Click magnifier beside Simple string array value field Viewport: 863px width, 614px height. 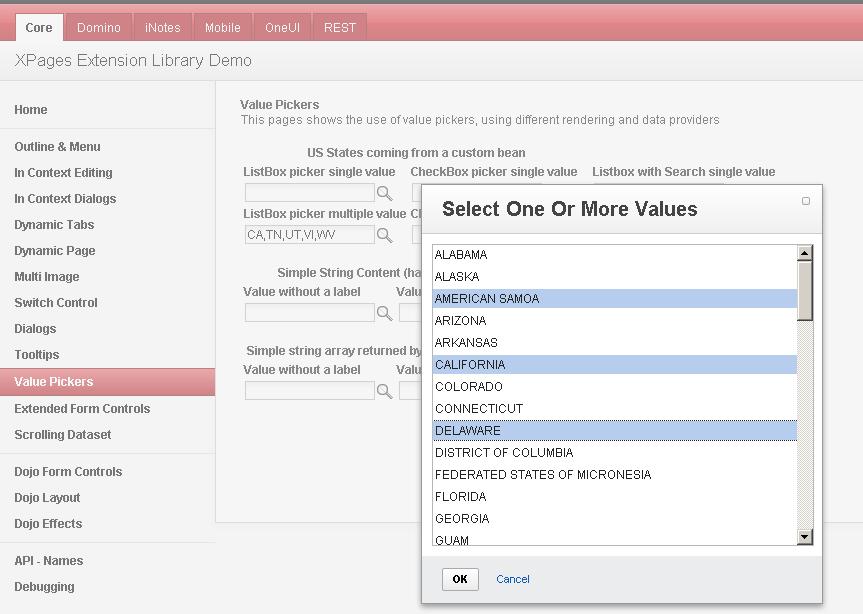(x=384, y=391)
